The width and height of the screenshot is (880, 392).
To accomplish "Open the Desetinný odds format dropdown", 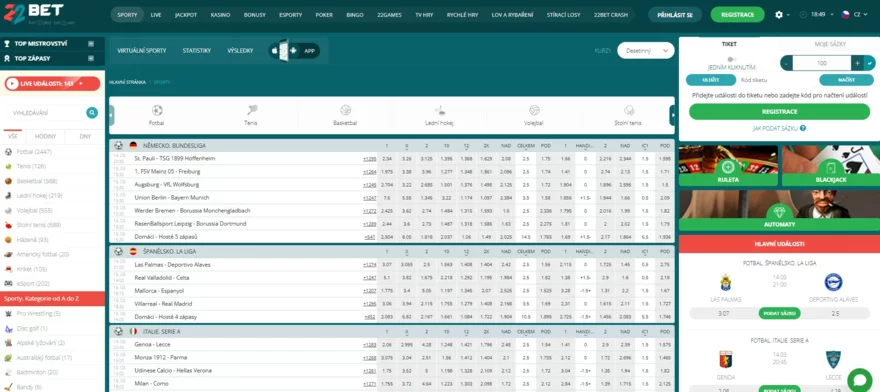I will [x=645, y=51].
